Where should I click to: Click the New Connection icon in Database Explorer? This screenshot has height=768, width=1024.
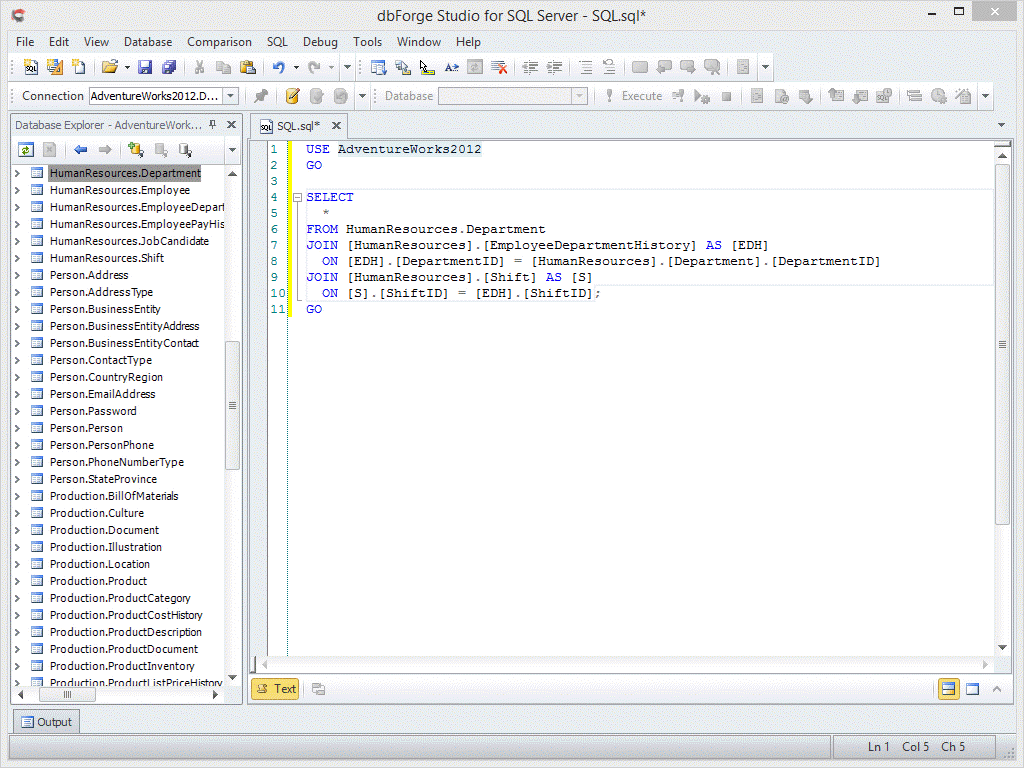136,150
